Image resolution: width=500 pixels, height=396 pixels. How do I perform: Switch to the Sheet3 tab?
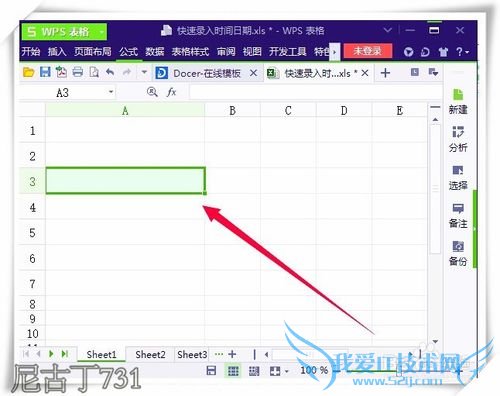pyautogui.click(x=192, y=354)
